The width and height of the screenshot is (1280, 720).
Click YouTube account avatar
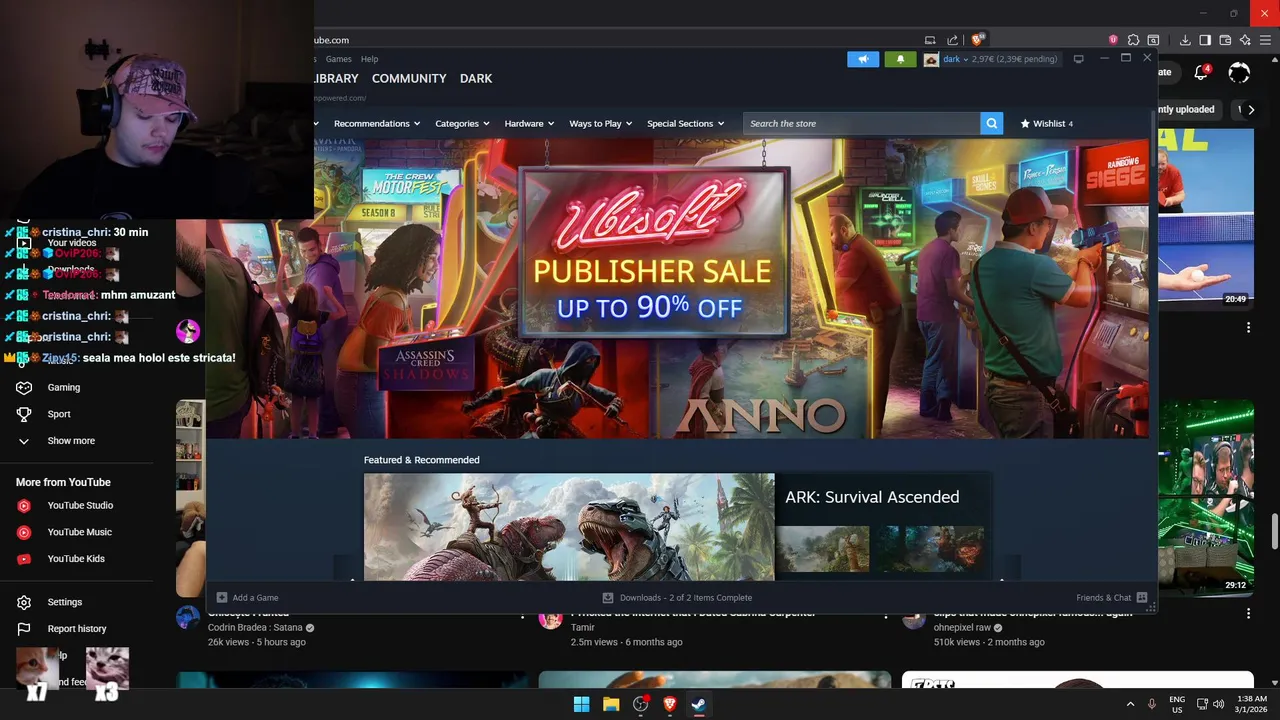click(1239, 72)
